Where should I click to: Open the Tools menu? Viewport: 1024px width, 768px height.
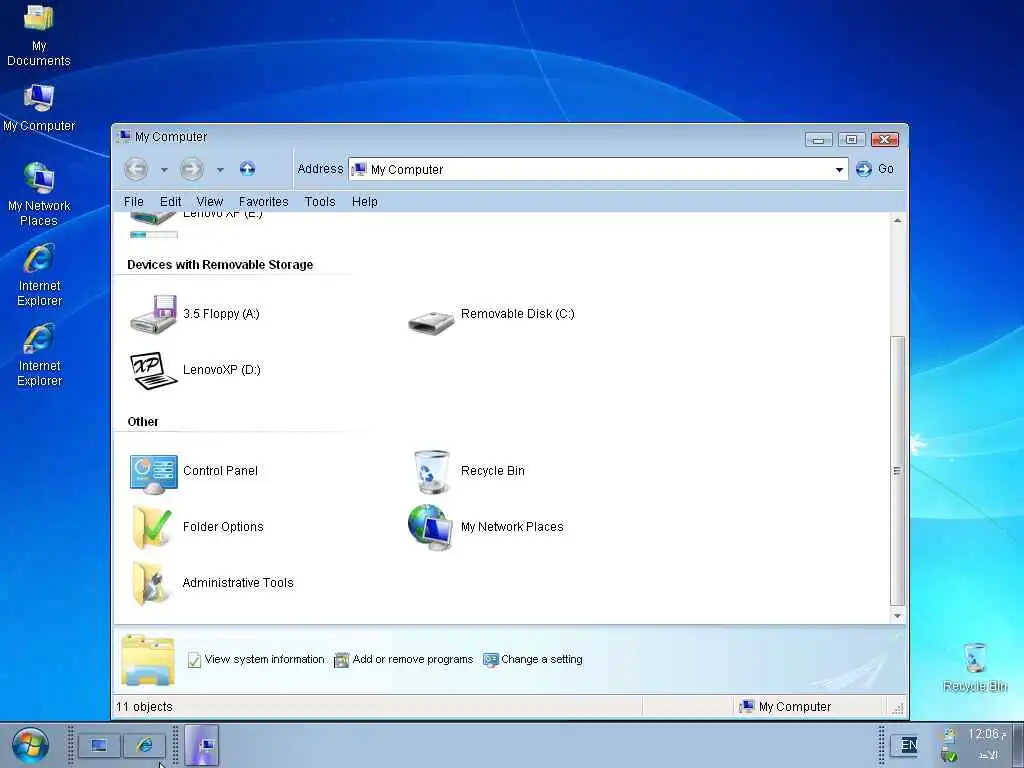pos(319,202)
